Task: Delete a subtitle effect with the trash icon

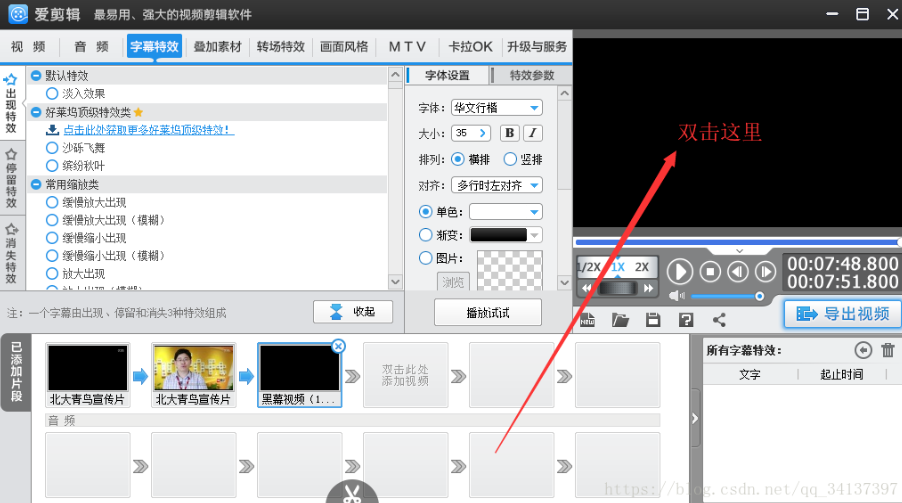Action: coord(888,349)
